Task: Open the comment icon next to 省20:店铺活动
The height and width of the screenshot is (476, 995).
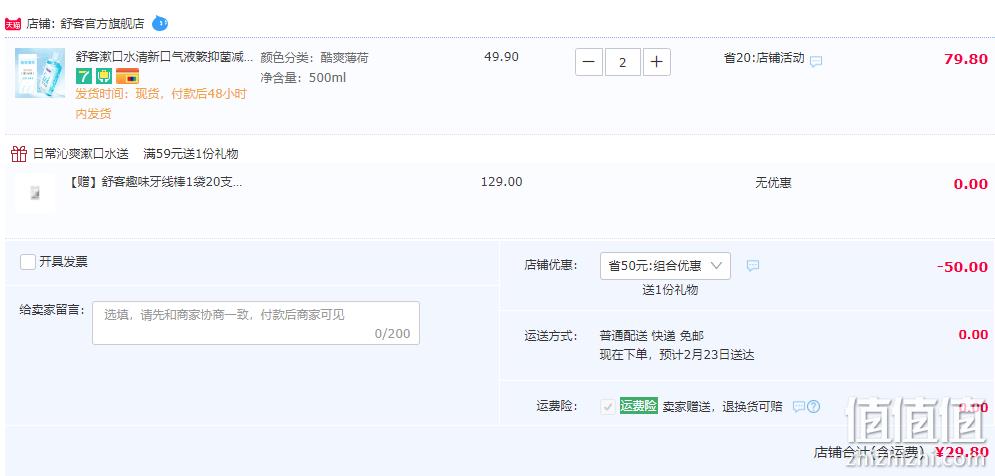Action: pyautogui.click(x=817, y=62)
